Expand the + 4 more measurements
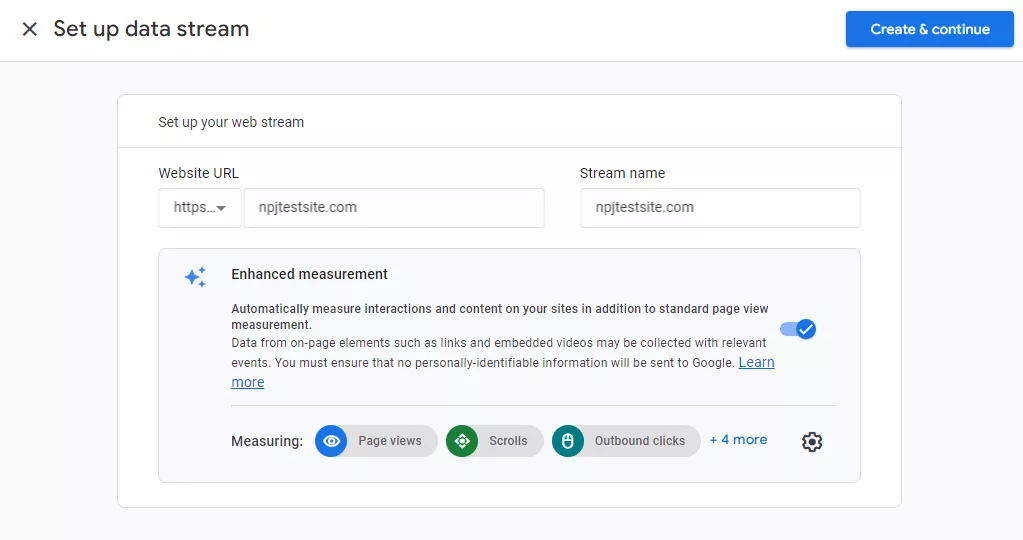This screenshot has height=540, width=1023. 739,440
